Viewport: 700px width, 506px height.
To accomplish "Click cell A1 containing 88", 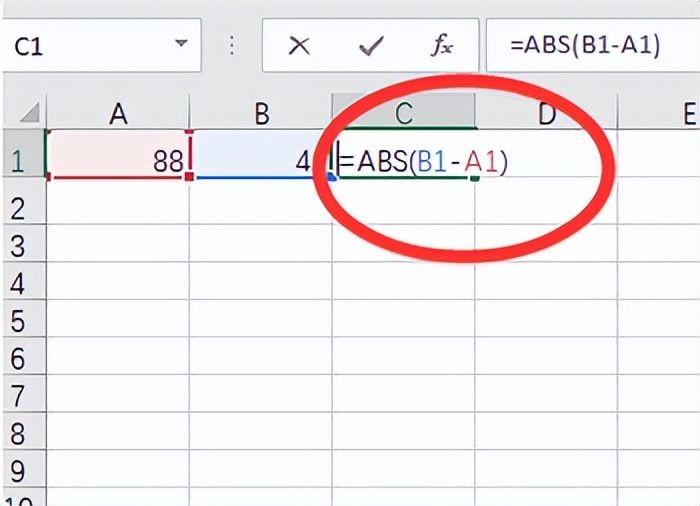I will 118,154.
